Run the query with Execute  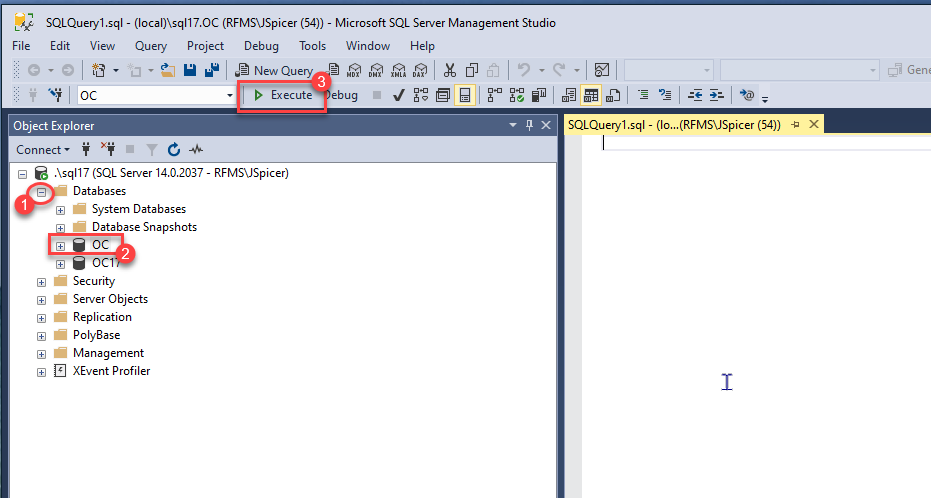[x=283, y=95]
